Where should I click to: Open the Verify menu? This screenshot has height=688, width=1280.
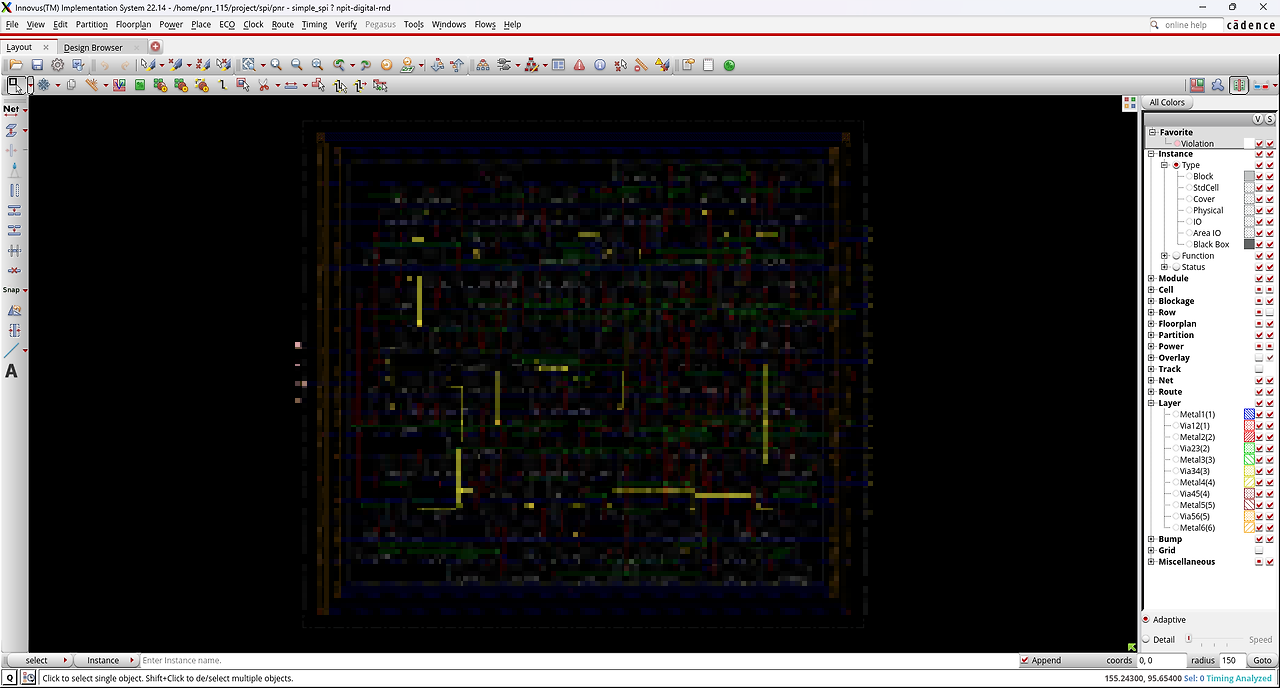(346, 24)
